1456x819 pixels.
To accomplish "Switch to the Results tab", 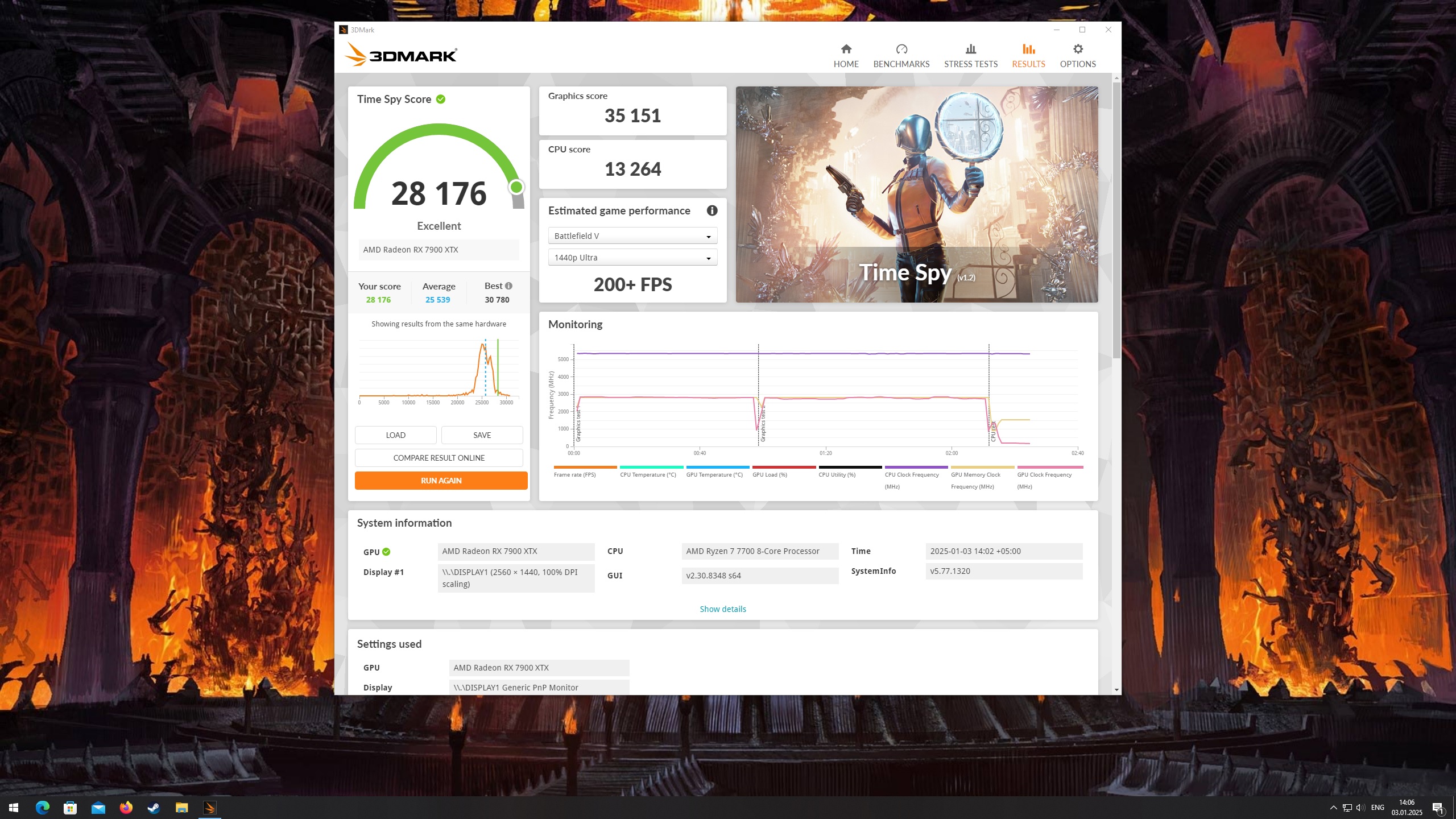I will point(1028,56).
